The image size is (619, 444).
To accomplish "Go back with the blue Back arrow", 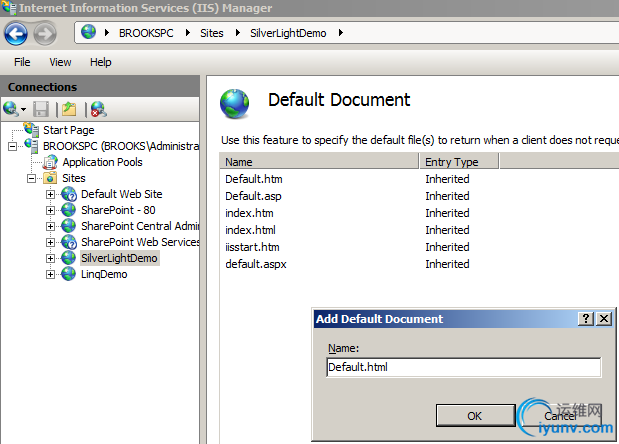I will click(16, 34).
